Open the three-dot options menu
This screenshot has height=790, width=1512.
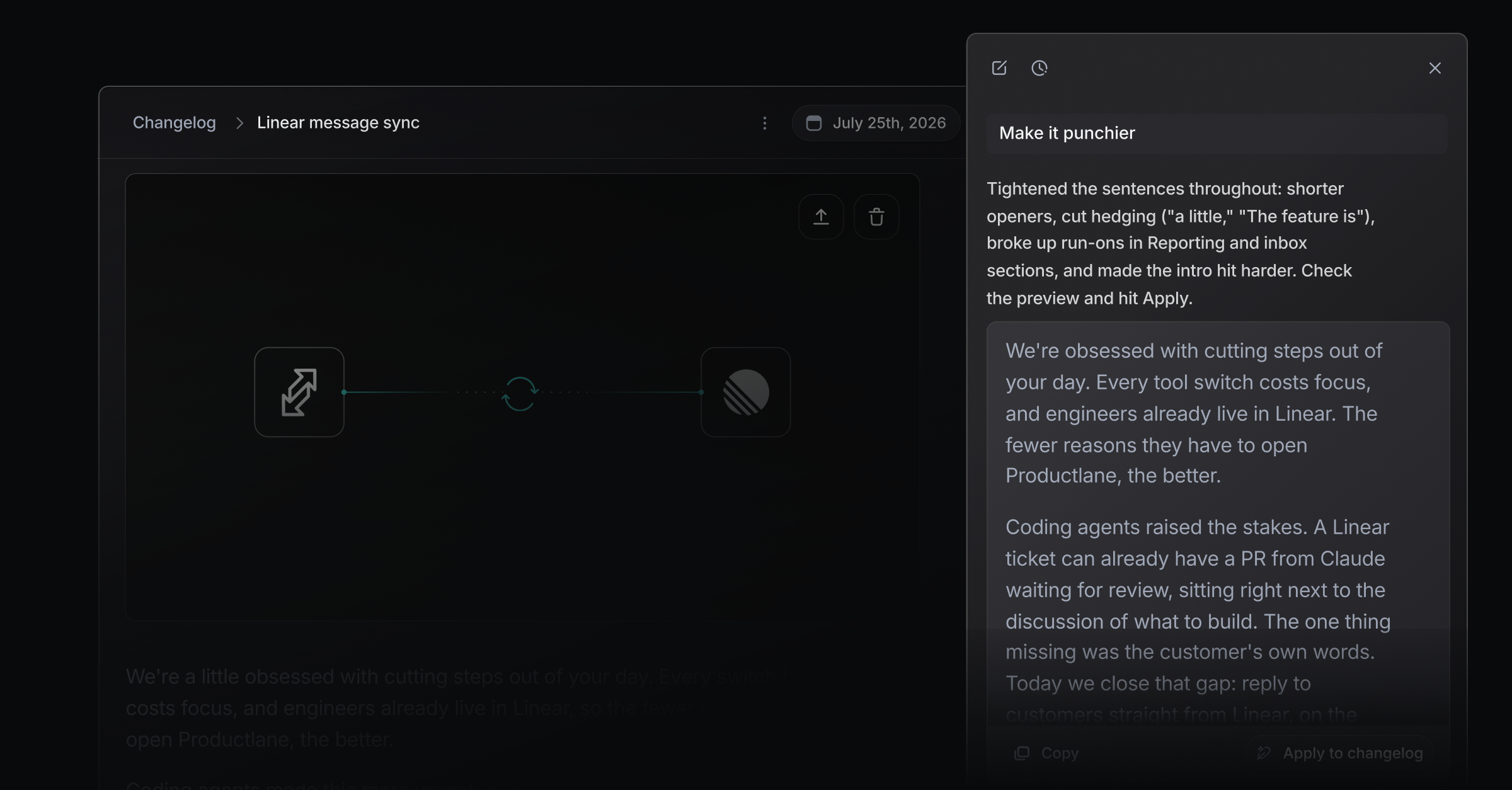765,123
